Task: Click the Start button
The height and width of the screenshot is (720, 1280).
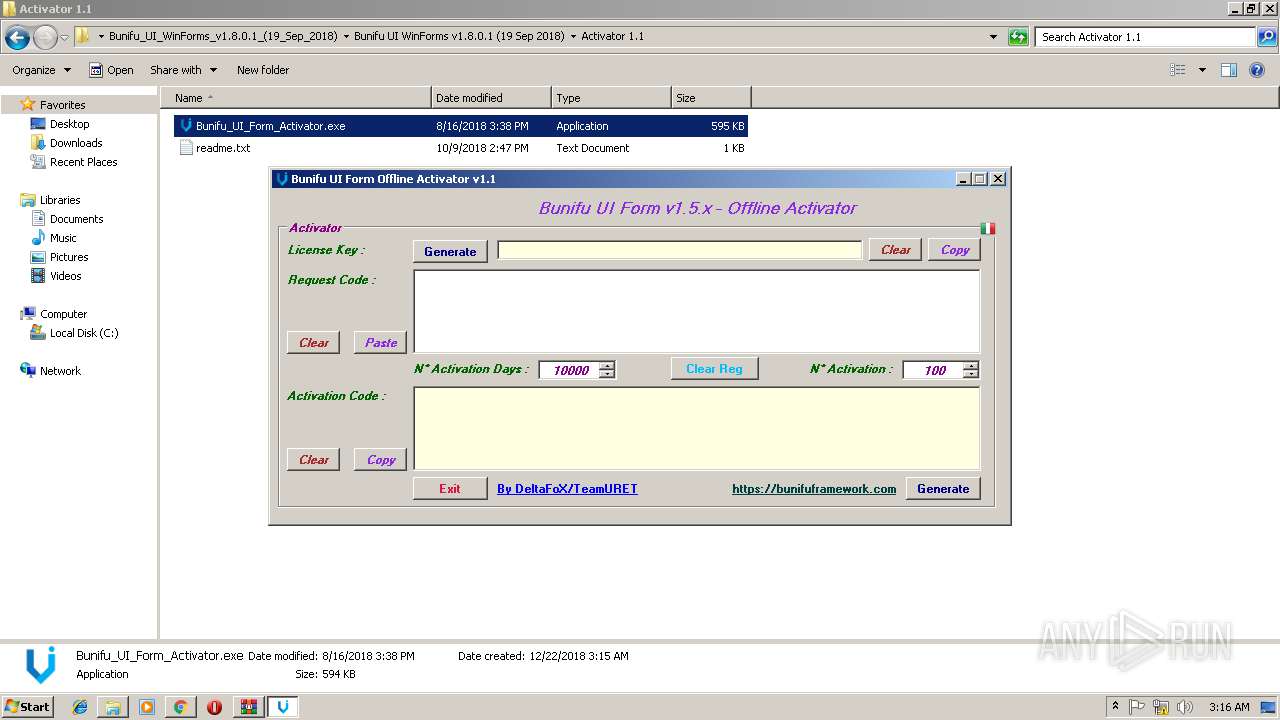Action: [x=27, y=707]
